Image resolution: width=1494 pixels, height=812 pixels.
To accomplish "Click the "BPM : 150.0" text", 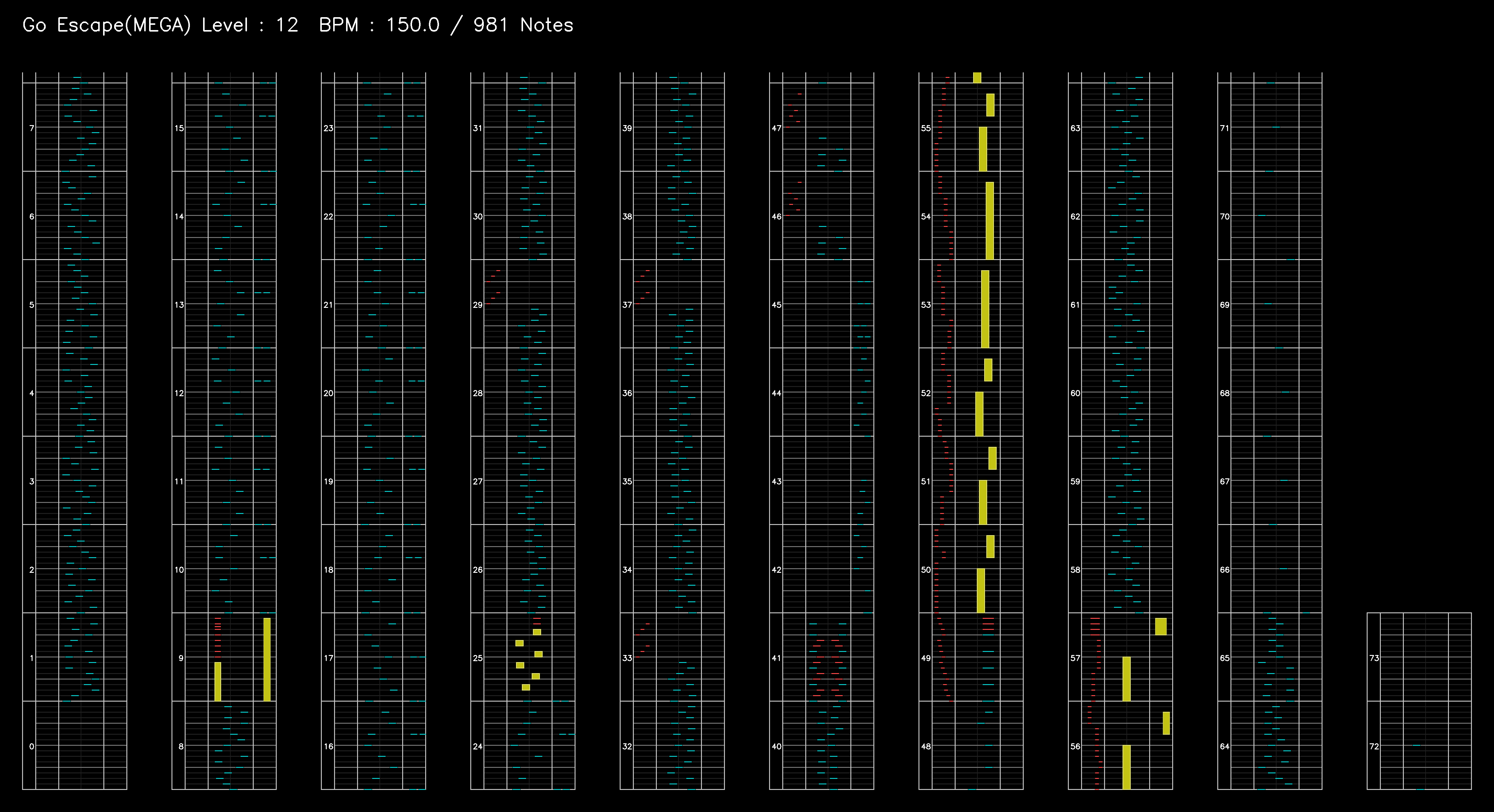I will tap(379, 25).
